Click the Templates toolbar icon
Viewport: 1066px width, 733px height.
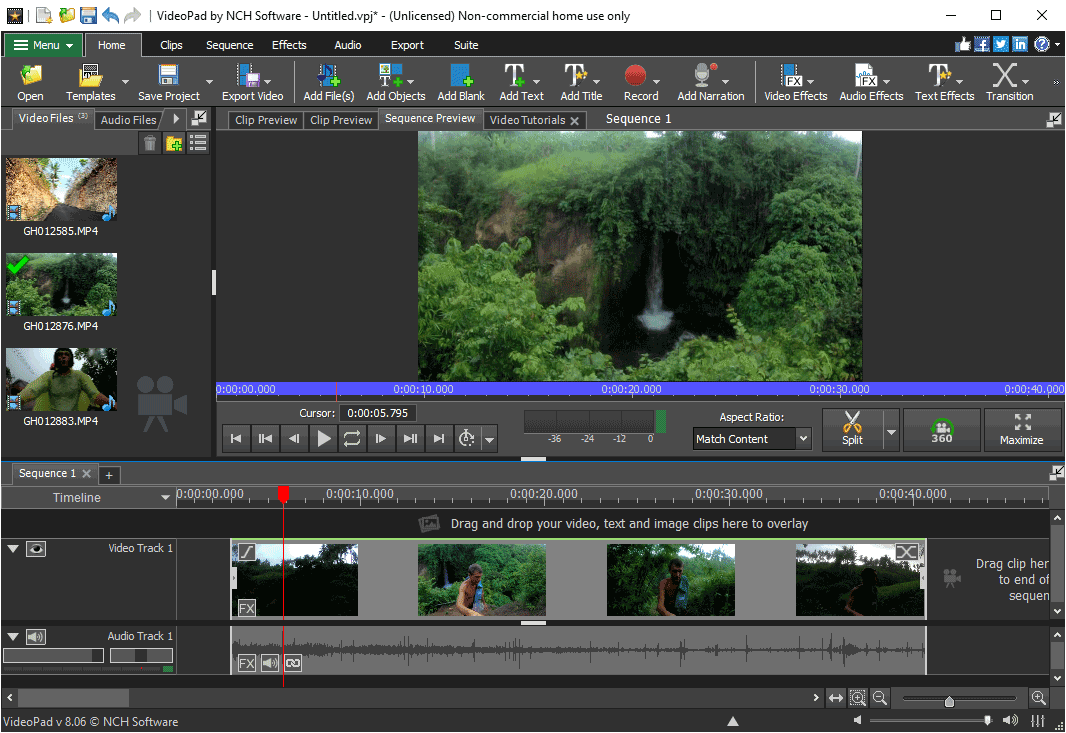pos(90,82)
